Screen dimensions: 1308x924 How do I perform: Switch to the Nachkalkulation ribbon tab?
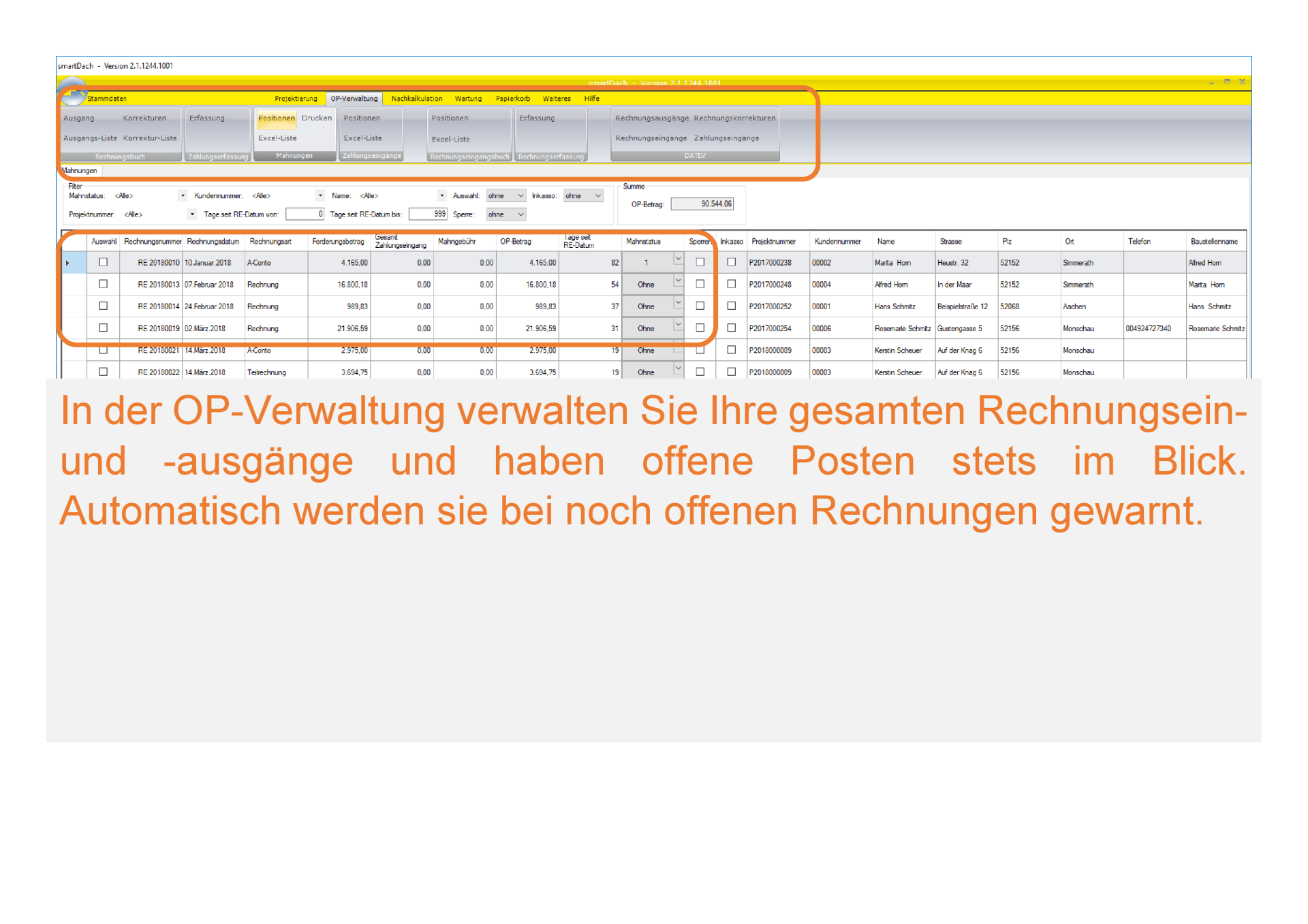(x=416, y=99)
